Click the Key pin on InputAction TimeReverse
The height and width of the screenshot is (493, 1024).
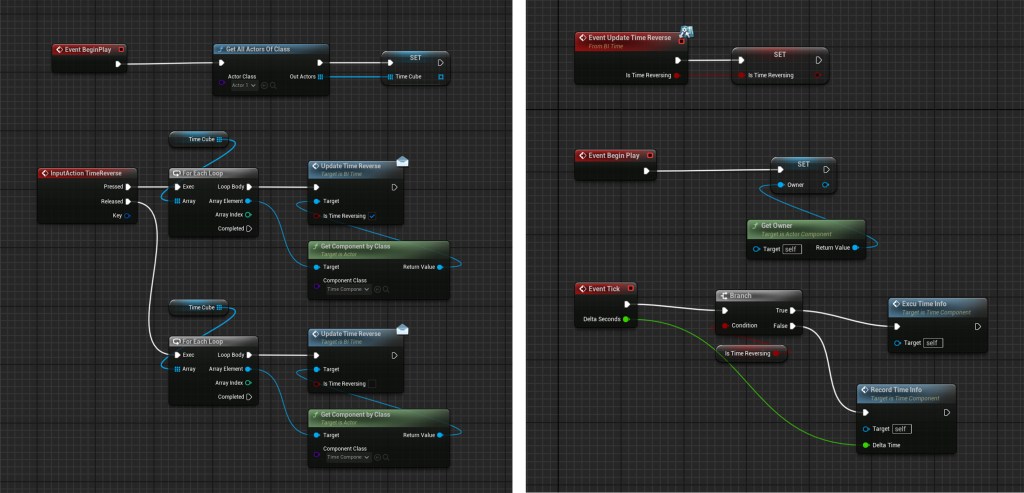coord(128,215)
